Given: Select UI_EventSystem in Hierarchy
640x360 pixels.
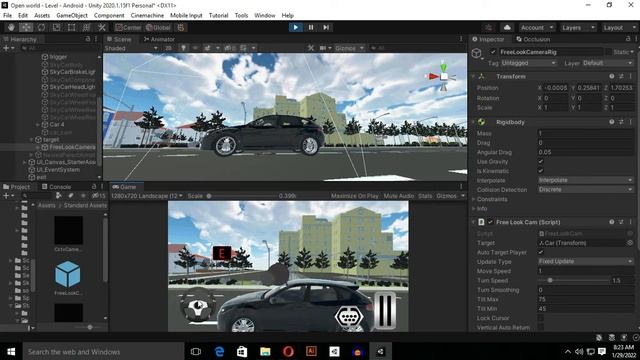Looking at the screenshot, I should [58, 169].
